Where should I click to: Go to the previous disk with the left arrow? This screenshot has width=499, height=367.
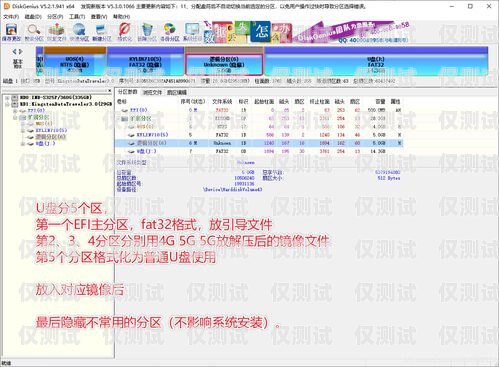14,52
